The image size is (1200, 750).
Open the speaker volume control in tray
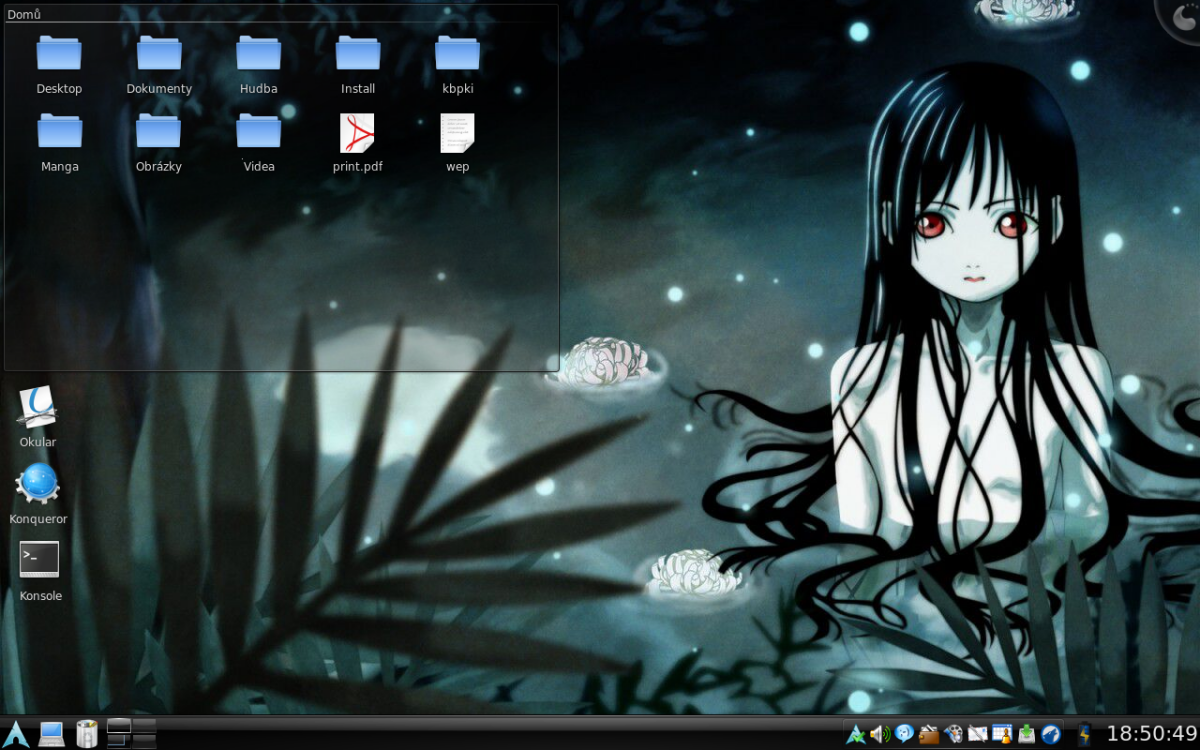pyautogui.click(x=880, y=734)
